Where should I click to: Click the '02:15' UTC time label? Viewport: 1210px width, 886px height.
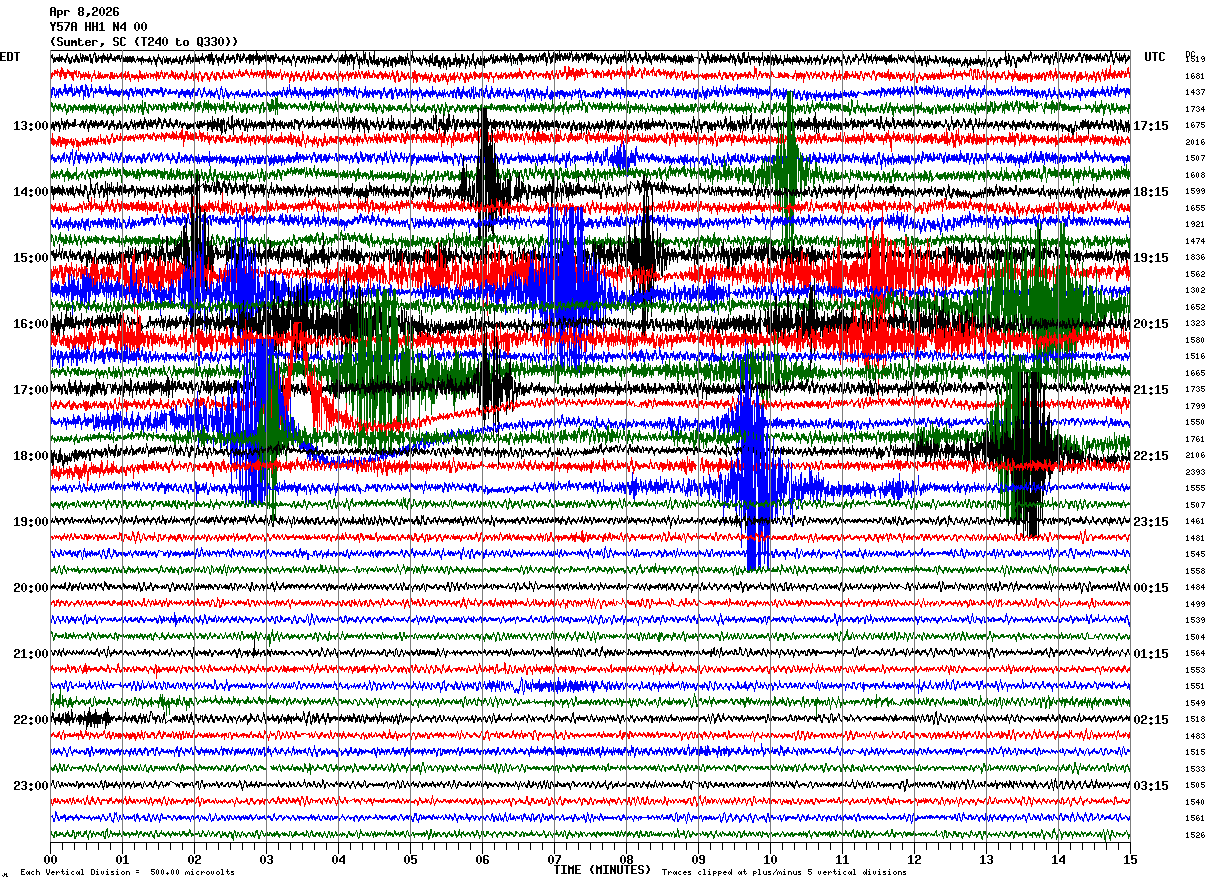[1151, 720]
